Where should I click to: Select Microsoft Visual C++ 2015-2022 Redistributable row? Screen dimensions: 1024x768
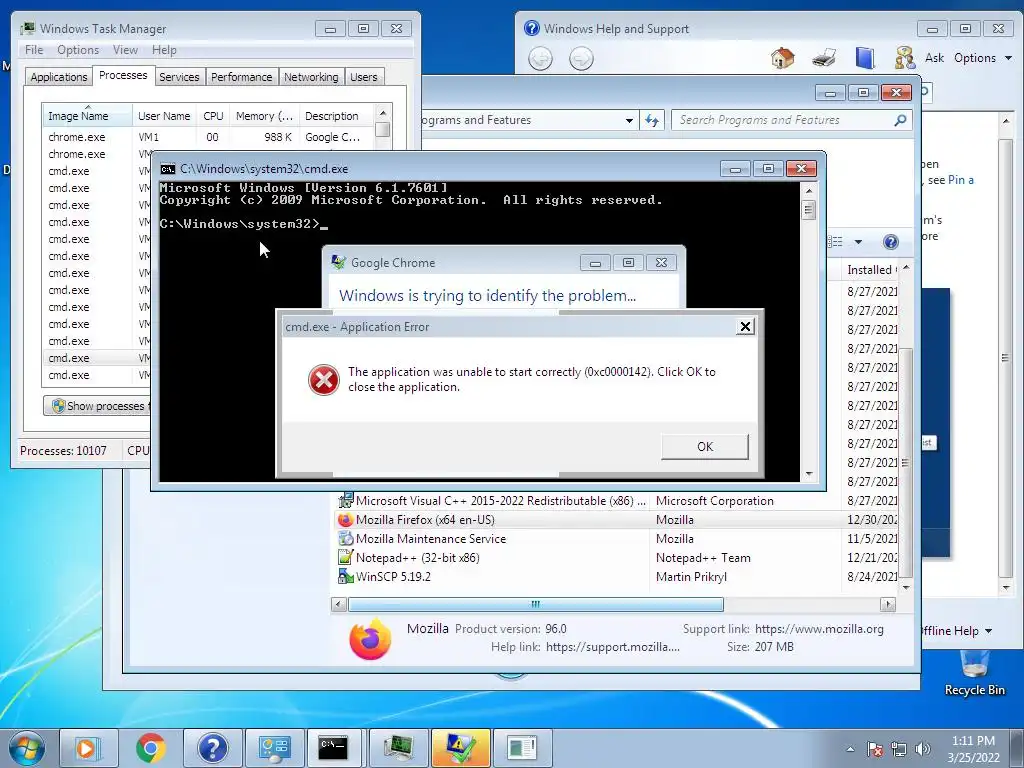point(618,501)
